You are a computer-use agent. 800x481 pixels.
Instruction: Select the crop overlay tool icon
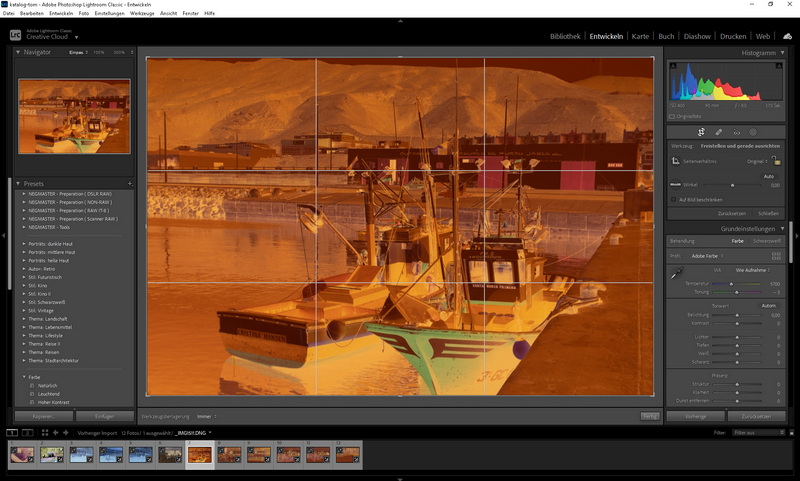(x=701, y=132)
